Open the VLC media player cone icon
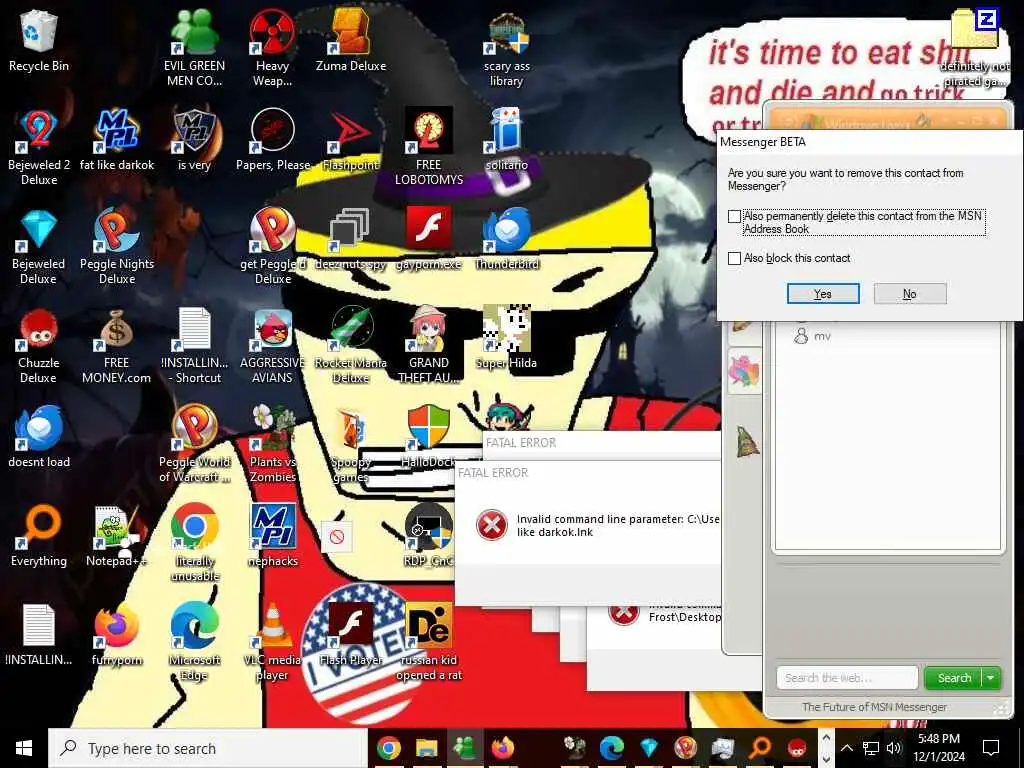Screen dimensions: 1024x768 pos(272,643)
